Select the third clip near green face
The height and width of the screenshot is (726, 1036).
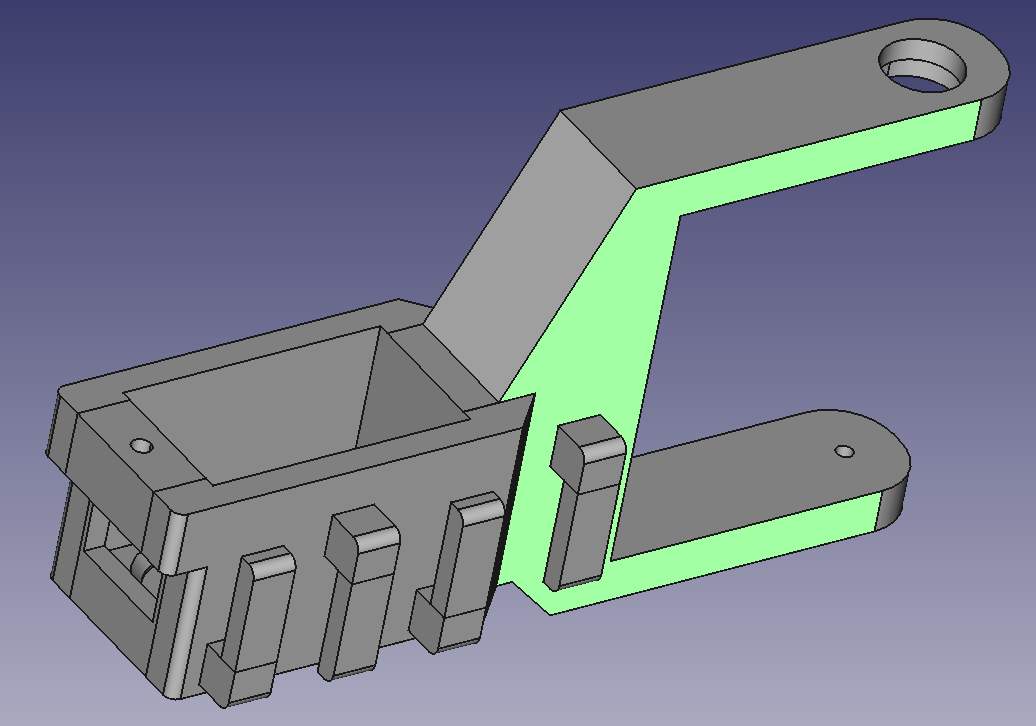[x=465, y=570]
